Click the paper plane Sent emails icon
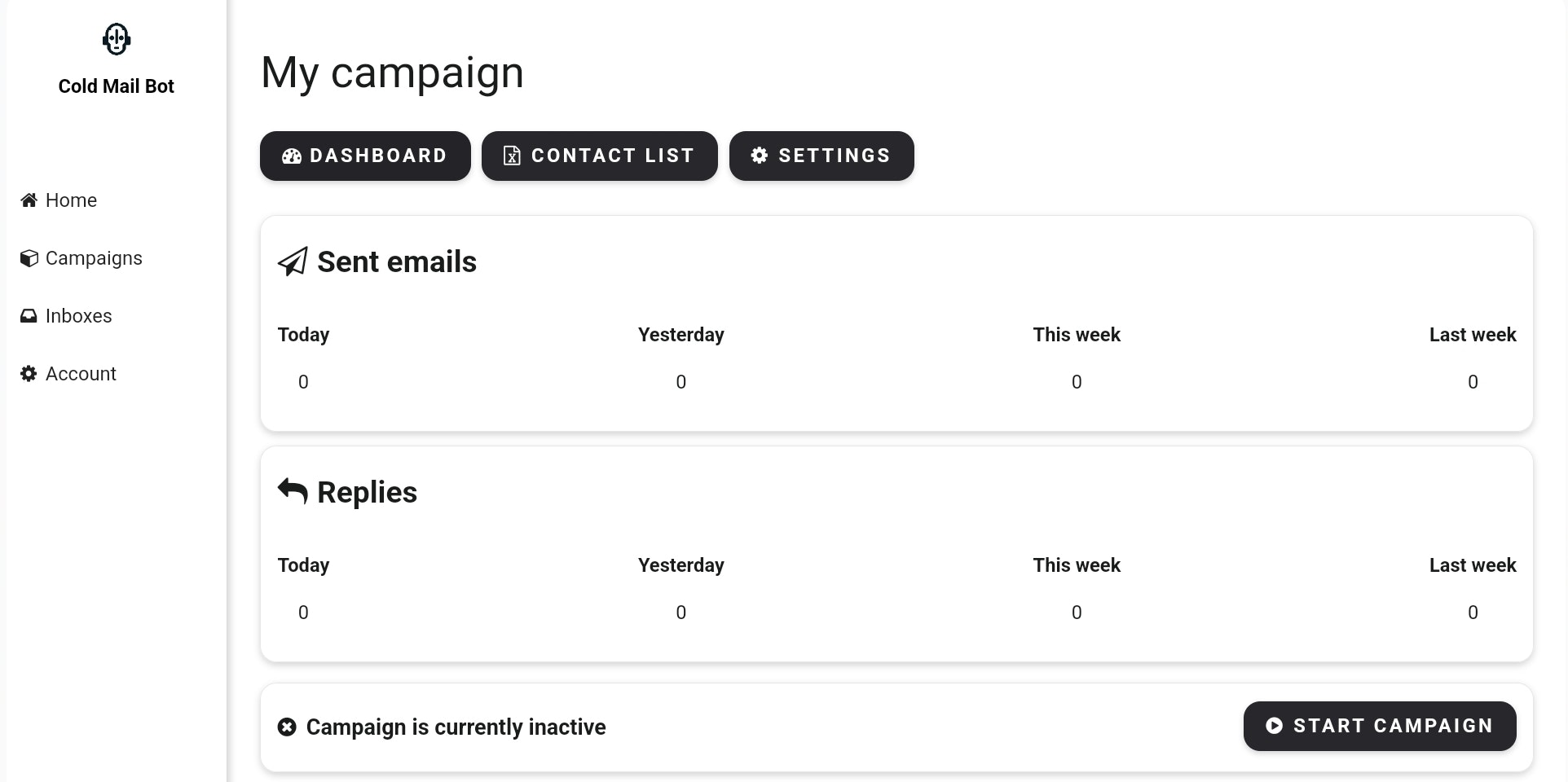Image resolution: width=1568 pixels, height=782 pixels. pyautogui.click(x=293, y=261)
